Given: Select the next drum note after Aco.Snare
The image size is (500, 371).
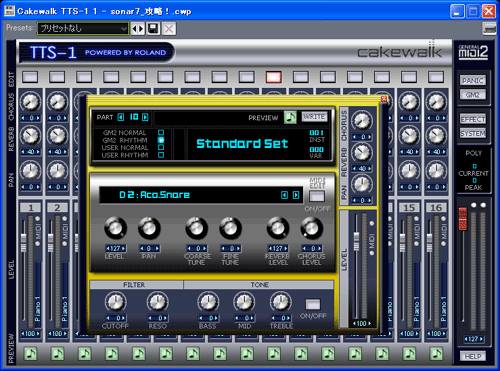Looking at the screenshot, I should [x=296, y=195].
